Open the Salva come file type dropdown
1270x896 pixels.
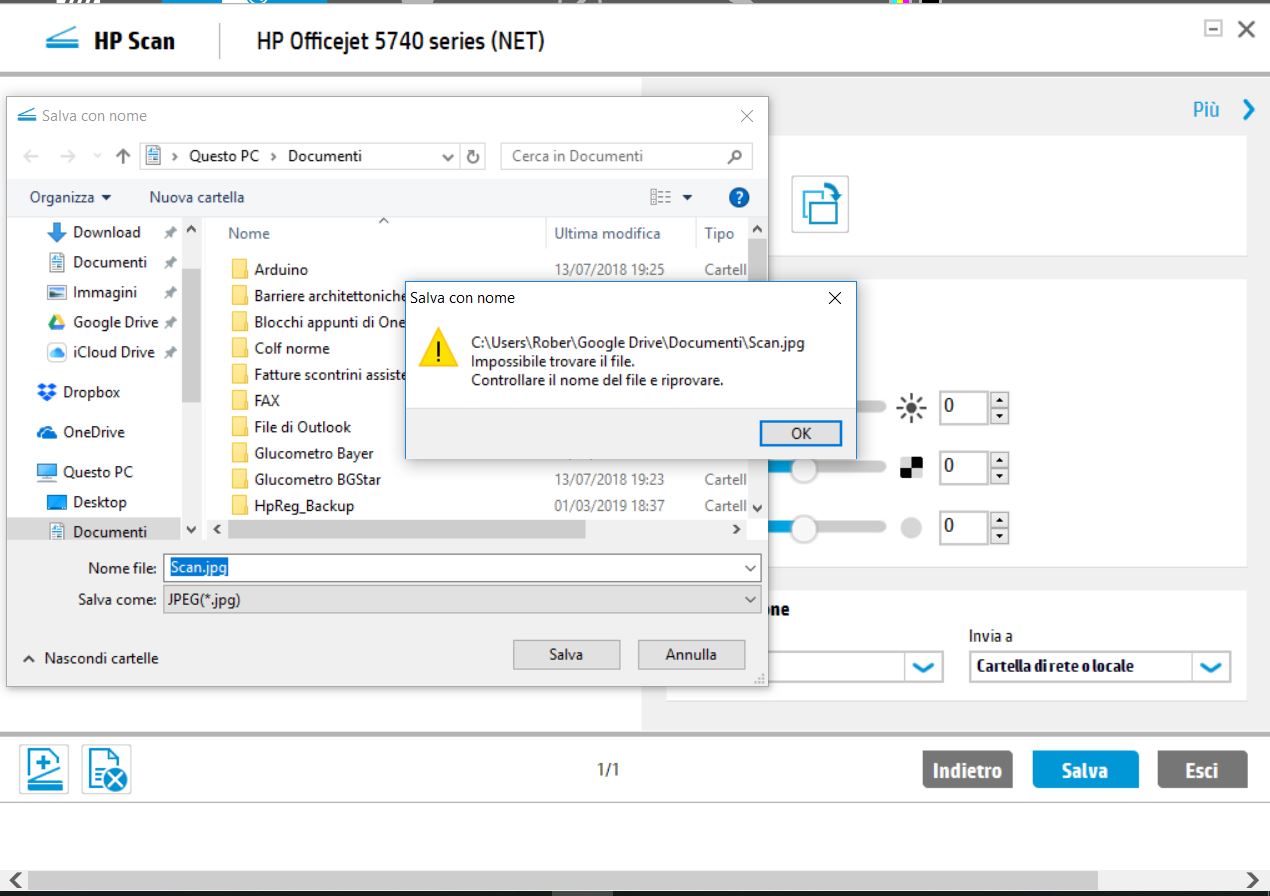pyautogui.click(x=751, y=600)
